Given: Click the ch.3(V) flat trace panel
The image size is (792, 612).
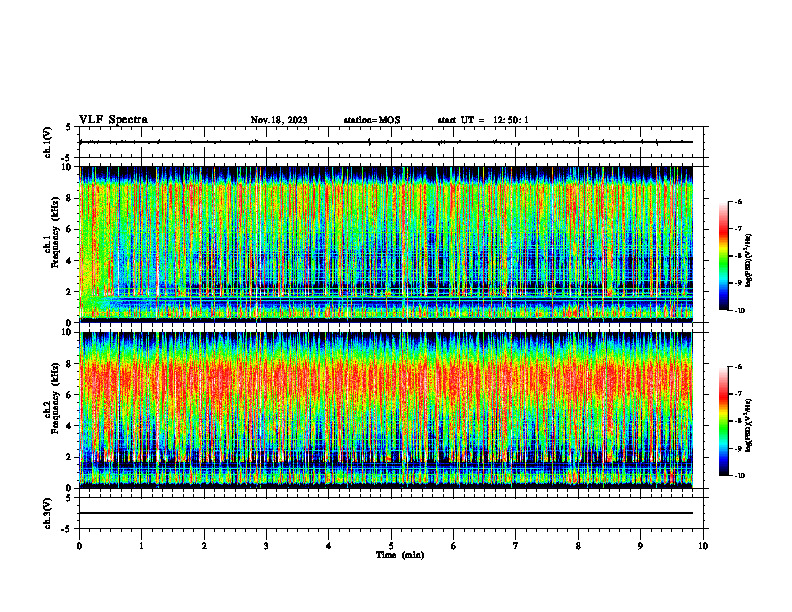Looking at the screenshot, I should click(393, 513).
